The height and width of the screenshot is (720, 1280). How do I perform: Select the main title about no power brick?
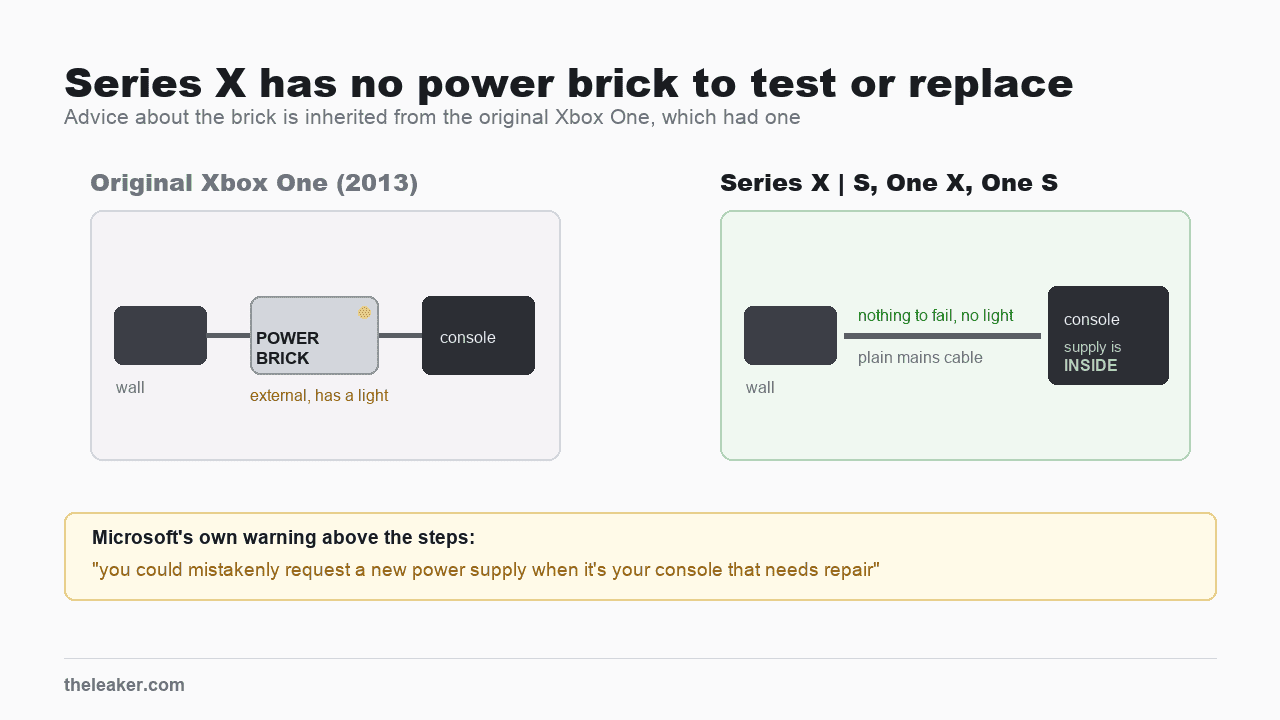(x=569, y=83)
